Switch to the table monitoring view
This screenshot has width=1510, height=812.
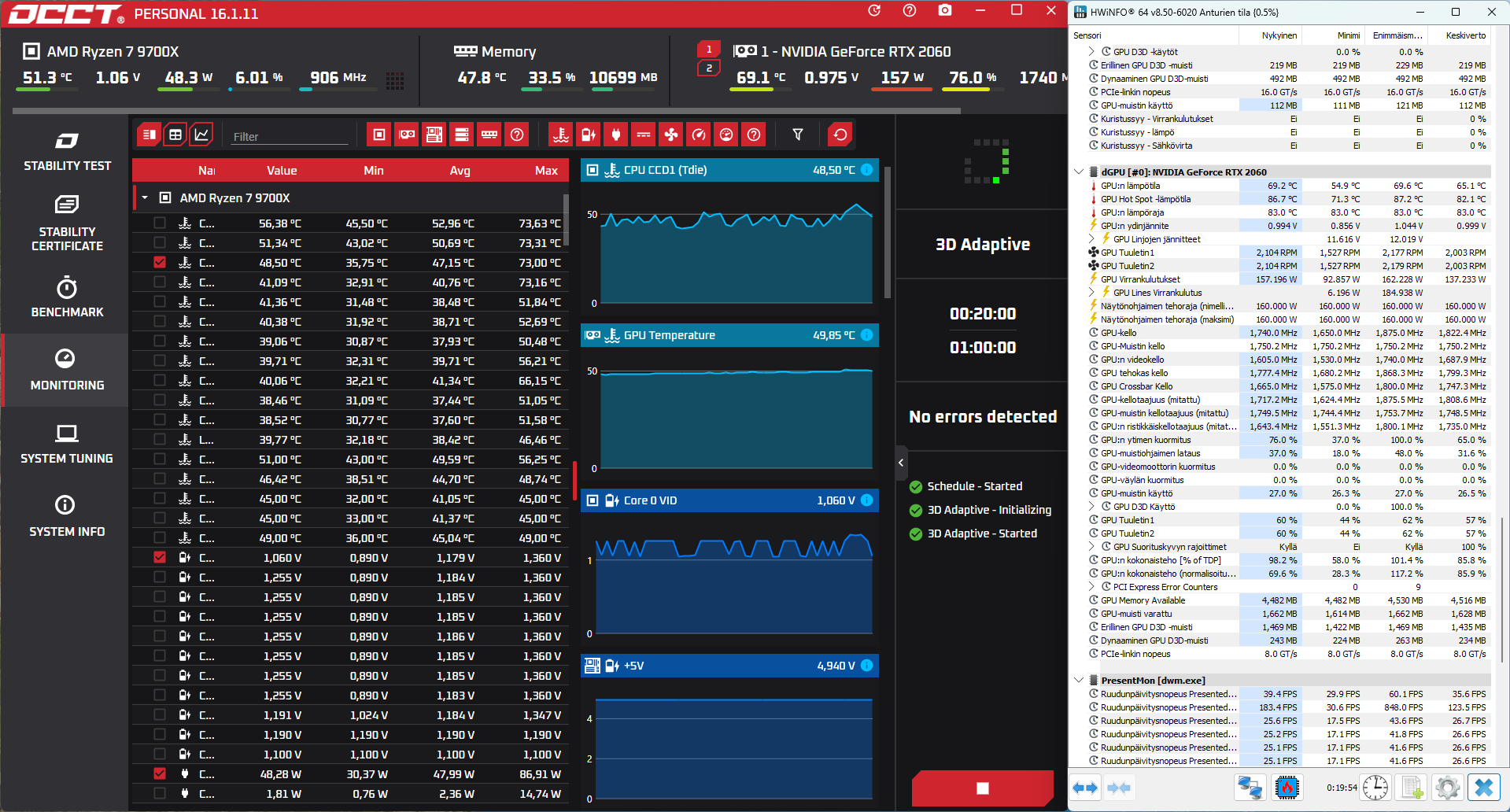[x=175, y=135]
